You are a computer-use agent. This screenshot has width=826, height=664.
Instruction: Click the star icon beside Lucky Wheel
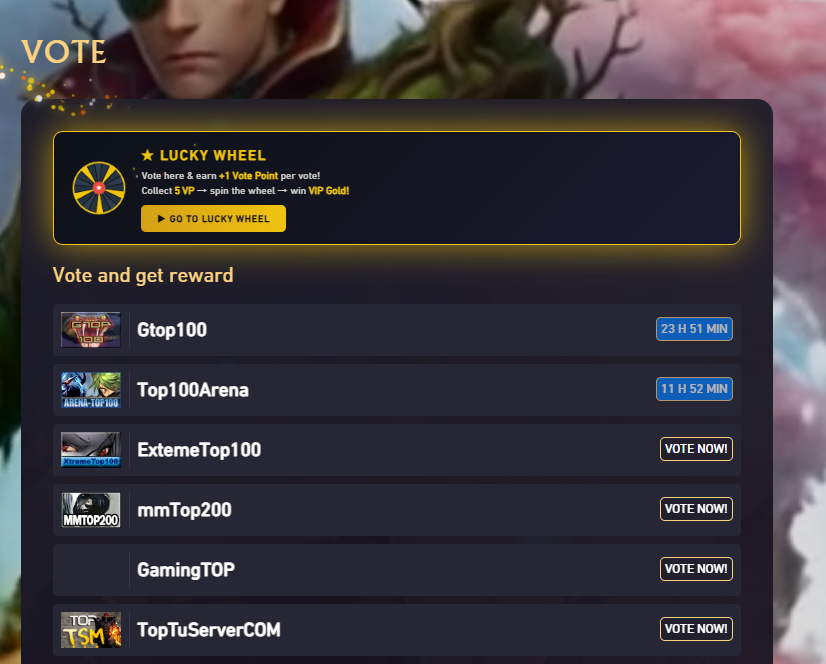[148, 155]
